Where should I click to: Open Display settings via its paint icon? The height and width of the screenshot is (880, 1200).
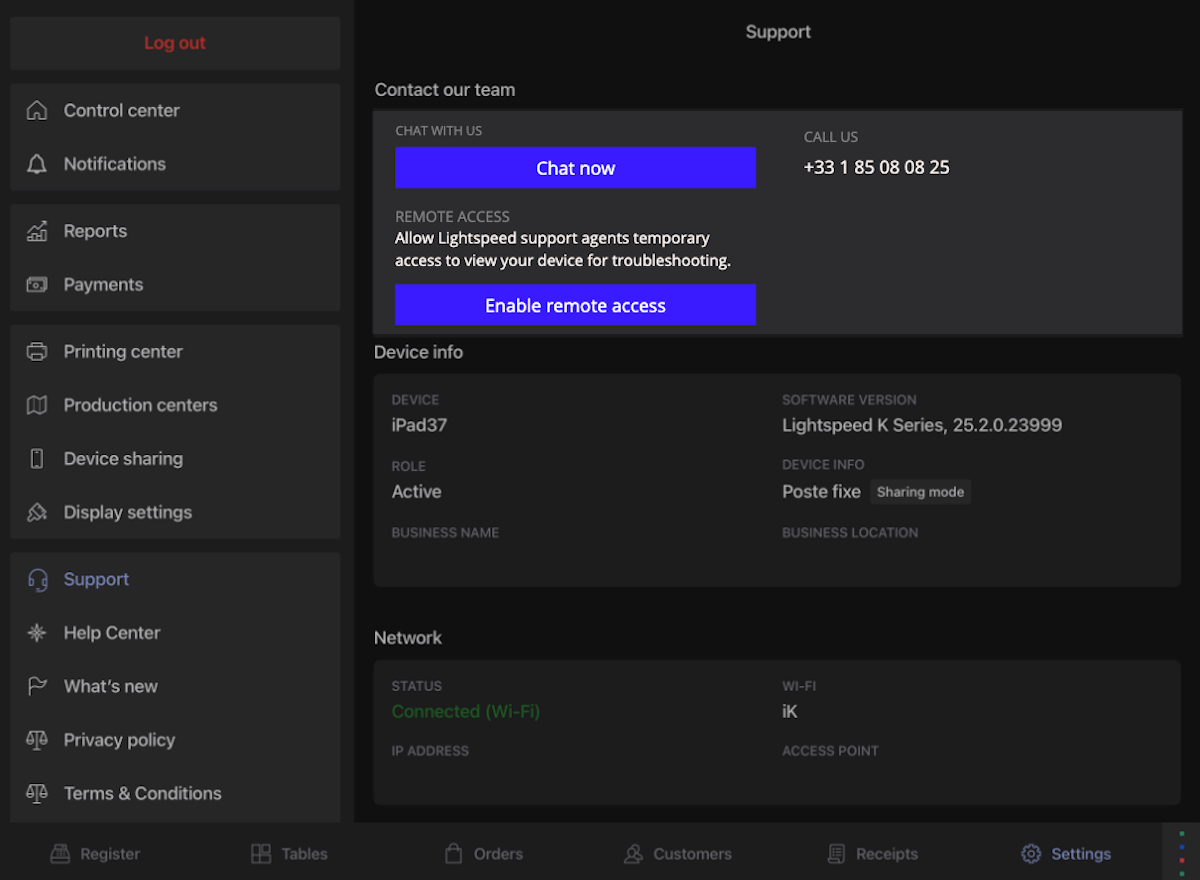37,512
